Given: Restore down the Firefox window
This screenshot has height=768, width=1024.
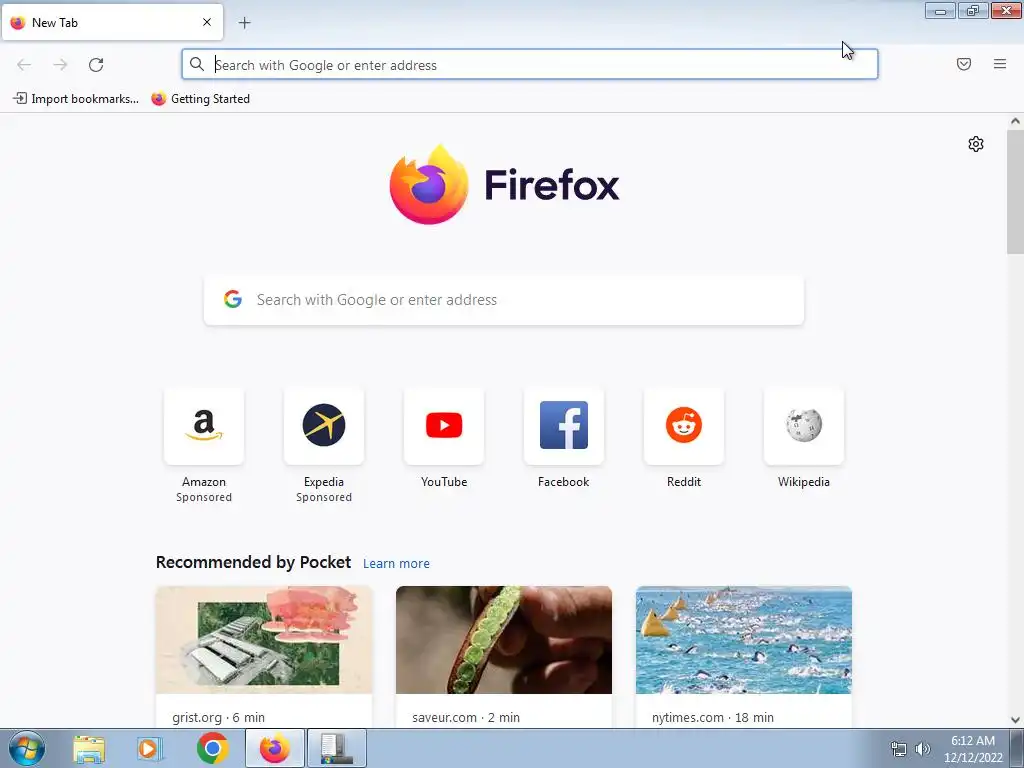Looking at the screenshot, I should (973, 10).
